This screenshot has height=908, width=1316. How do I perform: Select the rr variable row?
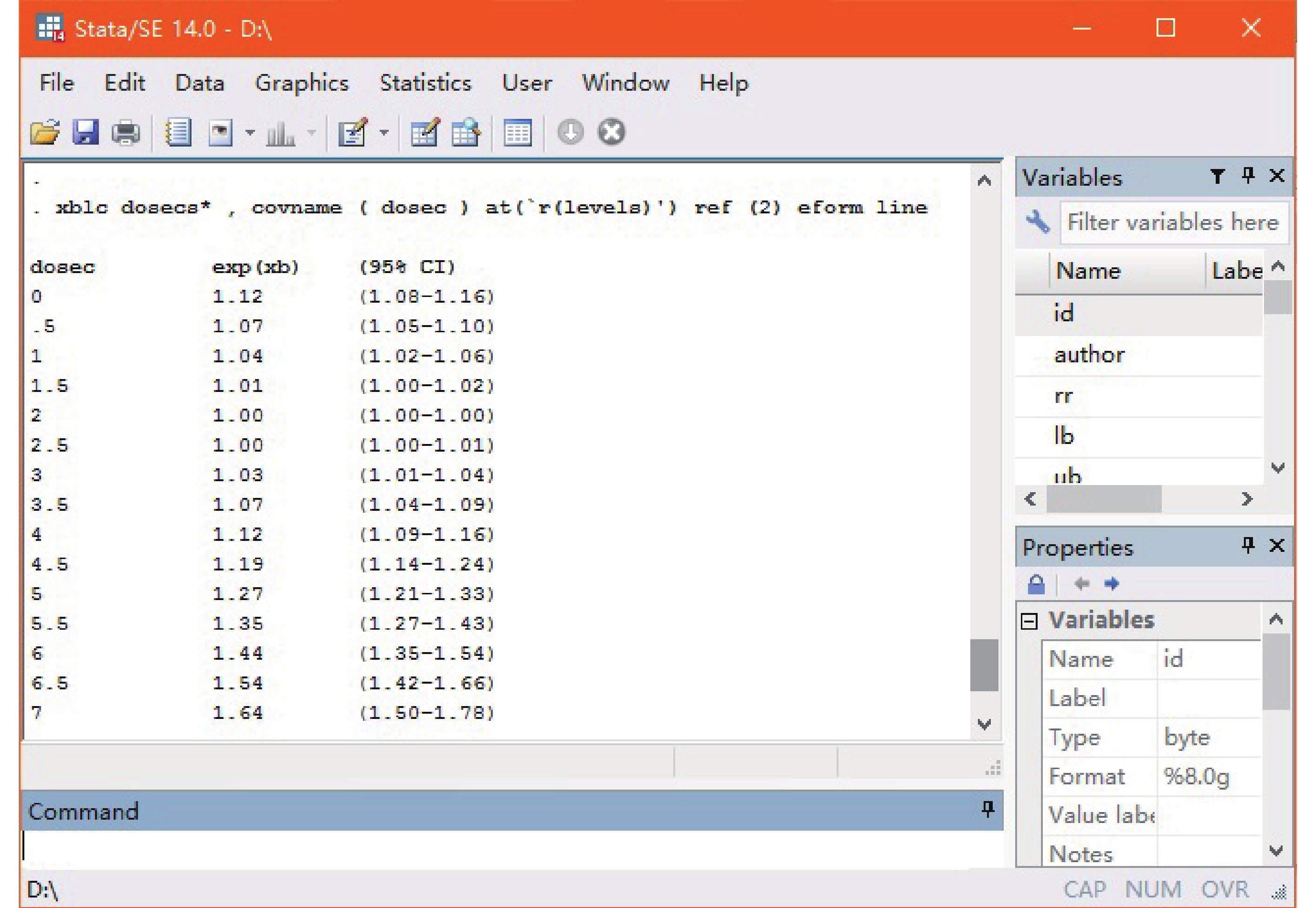point(1138,396)
